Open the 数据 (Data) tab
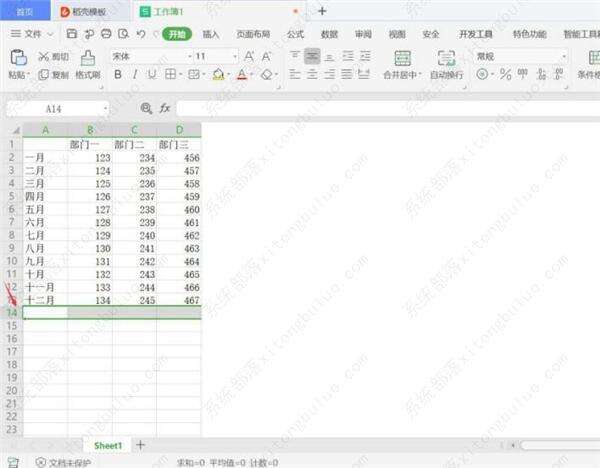Screen dimensions: 600x468 (329, 34)
